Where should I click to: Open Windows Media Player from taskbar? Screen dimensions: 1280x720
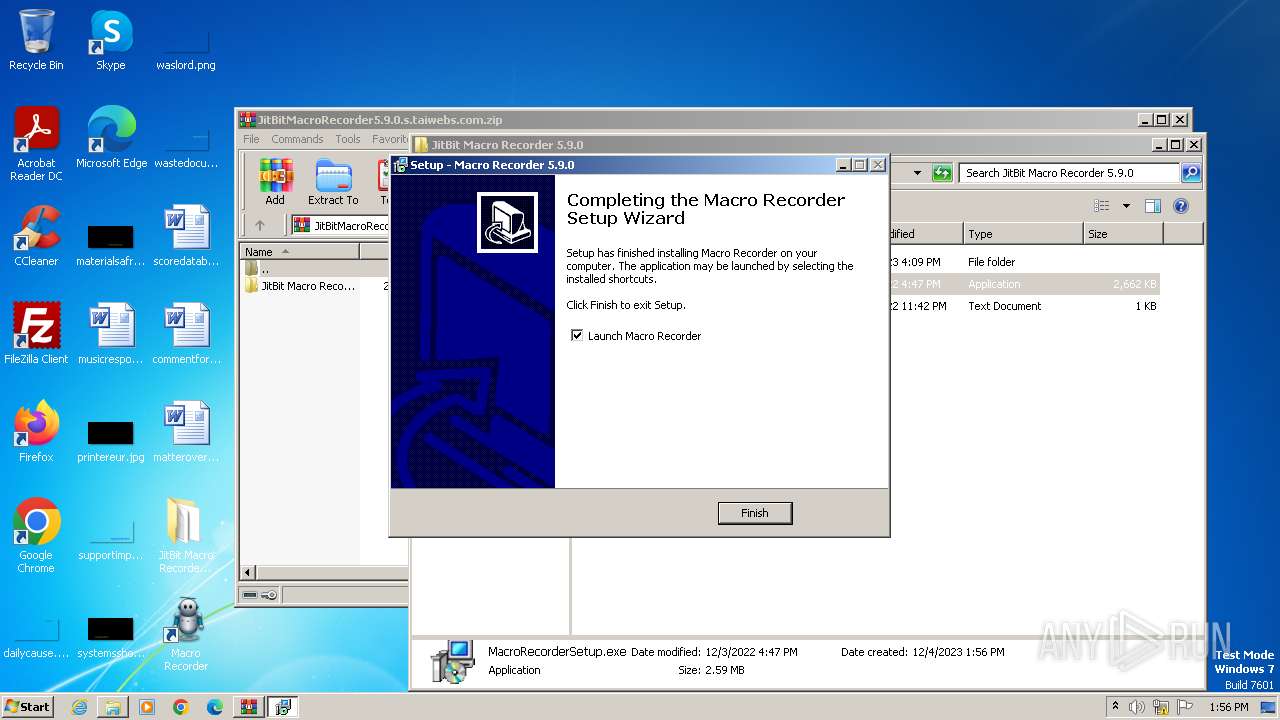[x=147, y=707]
